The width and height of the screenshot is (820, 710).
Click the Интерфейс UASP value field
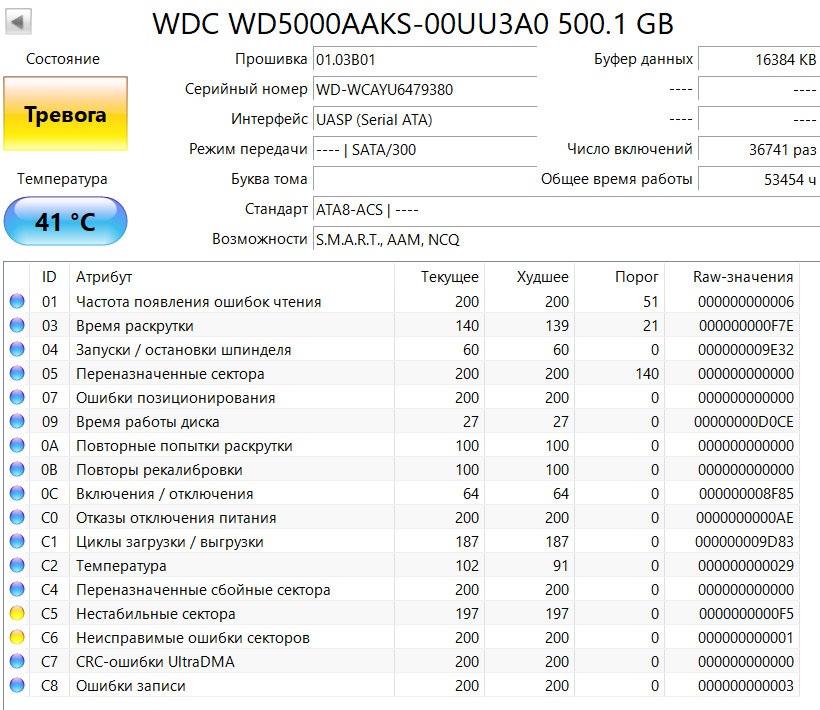coord(424,120)
